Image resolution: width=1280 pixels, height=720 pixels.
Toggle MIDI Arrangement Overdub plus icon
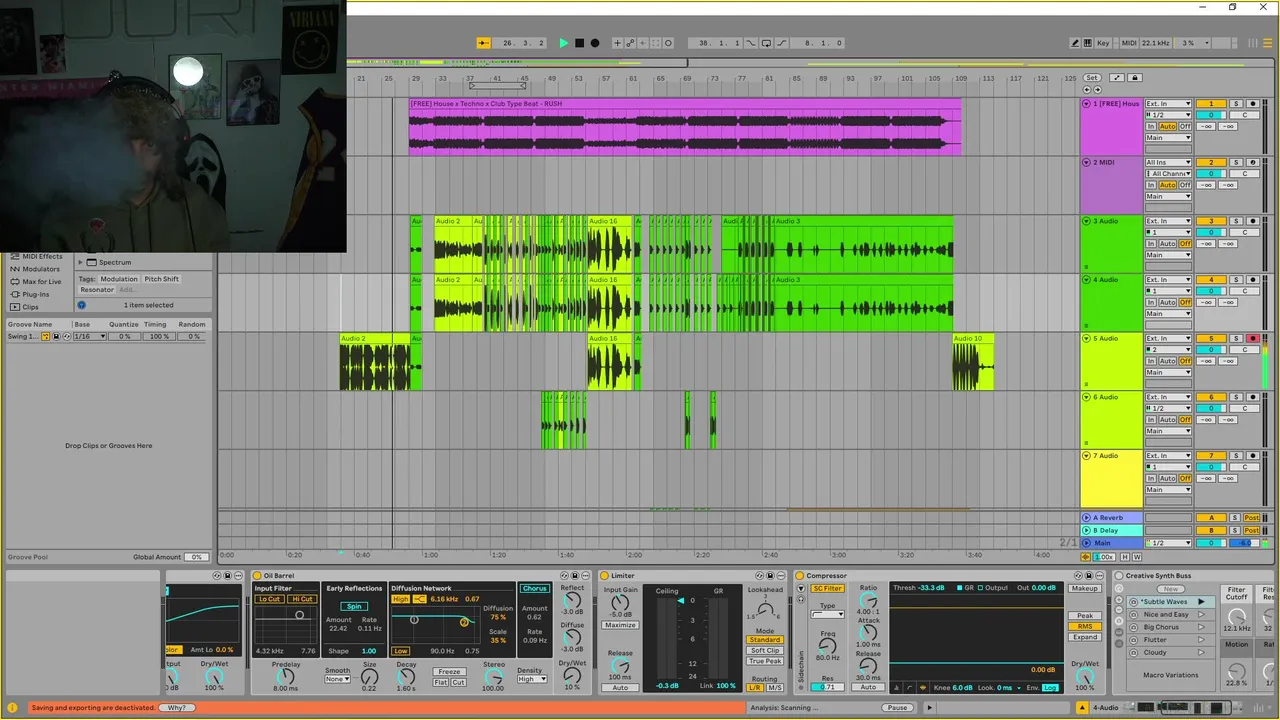tap(618, 43)
